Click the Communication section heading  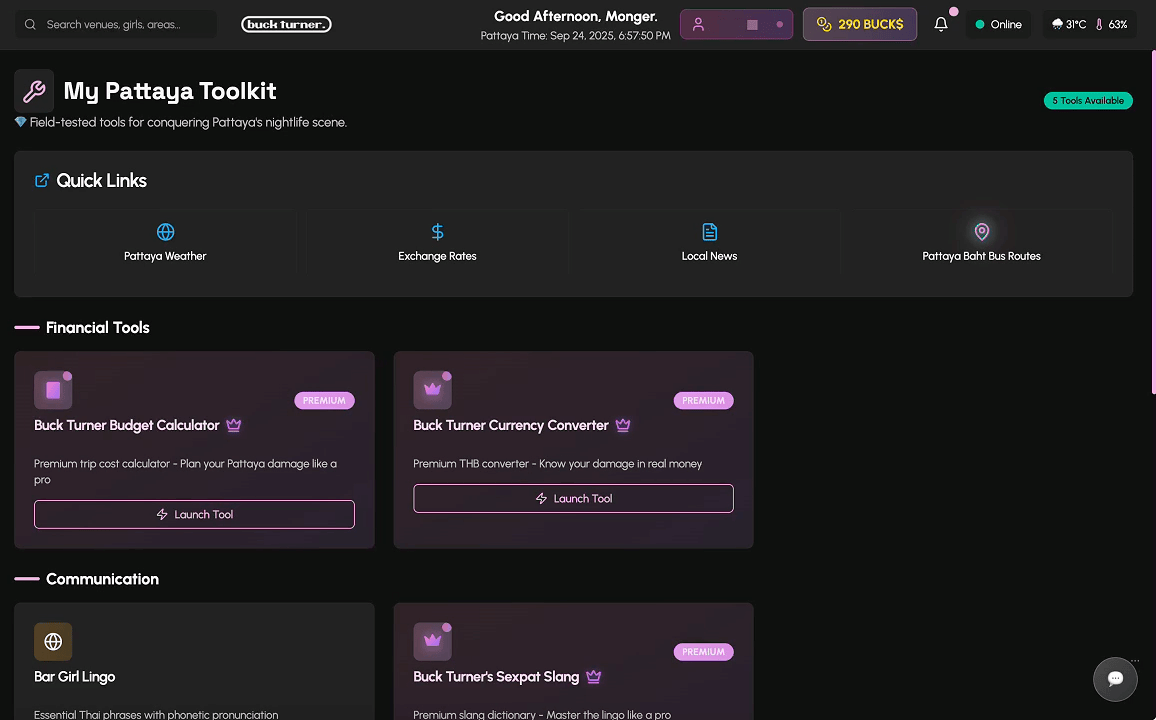(102, 579)
